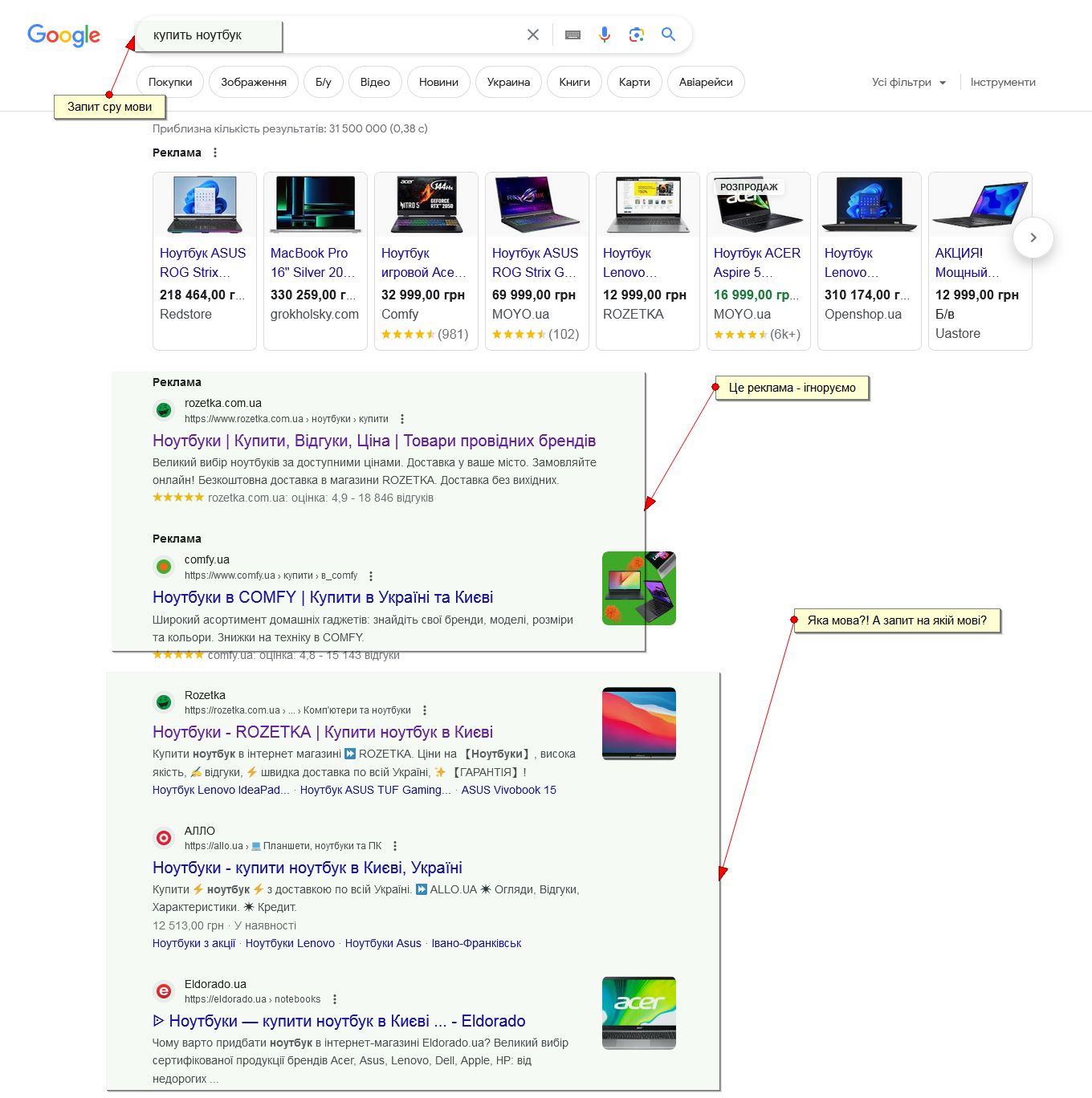This screenshot has width=1092, height=1098.
Task: Open the Інструменти search tools
Action: click(x=1003, y=82)
